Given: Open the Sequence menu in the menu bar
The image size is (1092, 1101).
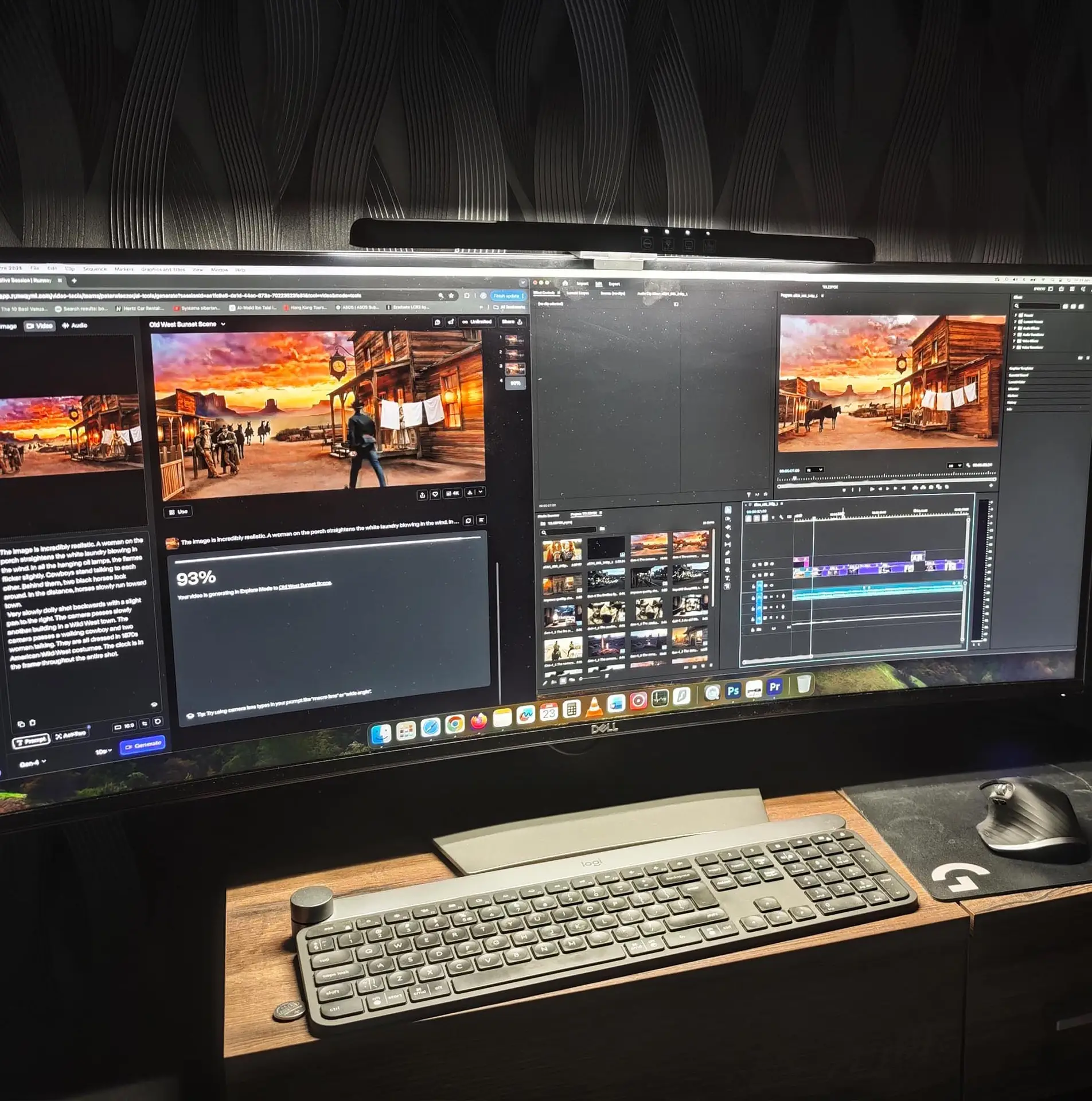Looking at the screenshot, I should pos(95,268).
